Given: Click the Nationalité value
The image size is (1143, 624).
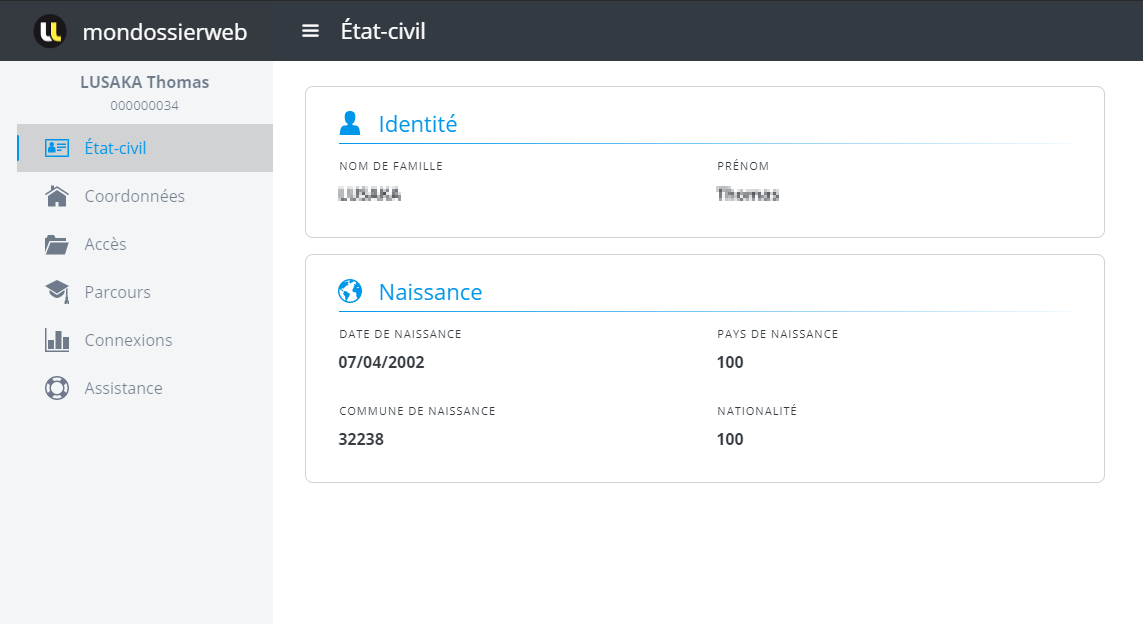Looking at the screenshot, I should click(730, 439).
